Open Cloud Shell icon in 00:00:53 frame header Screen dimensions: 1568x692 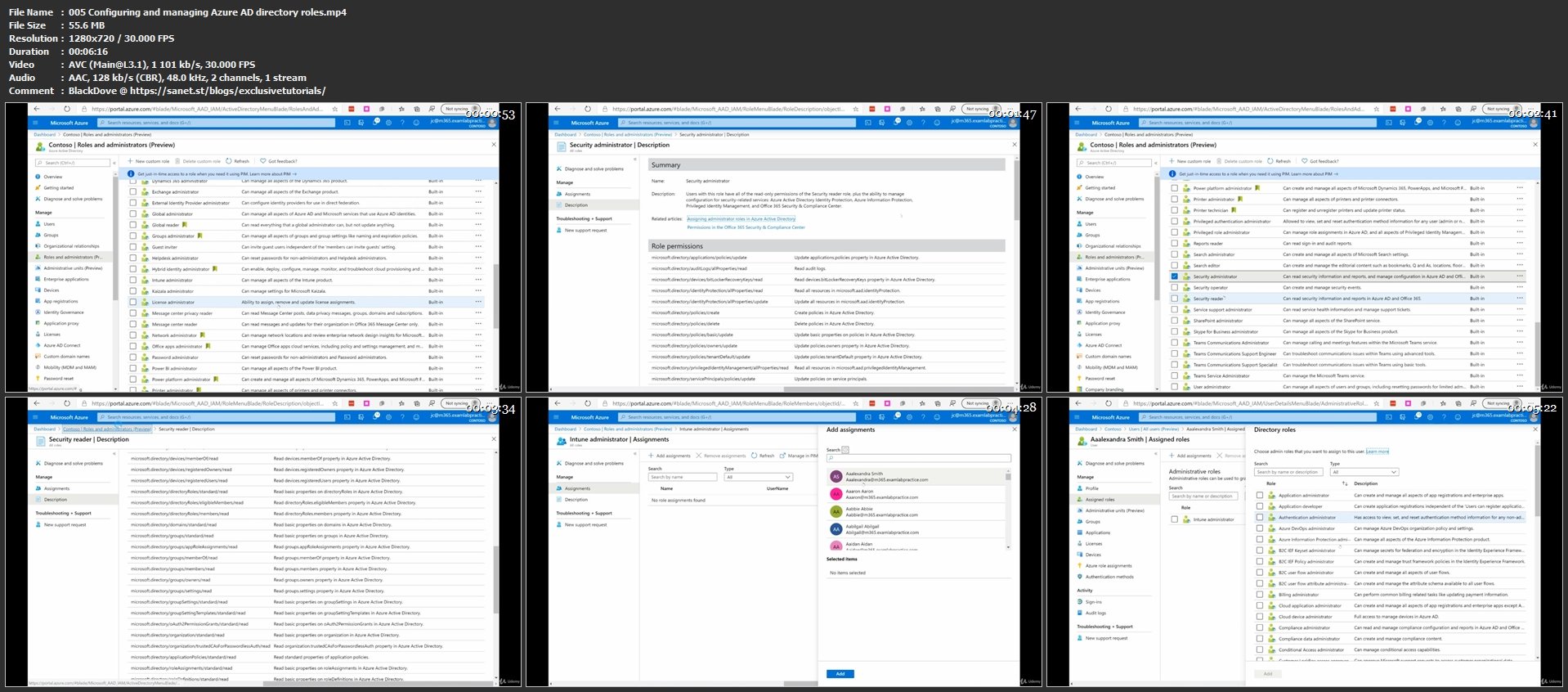(347, 123)
